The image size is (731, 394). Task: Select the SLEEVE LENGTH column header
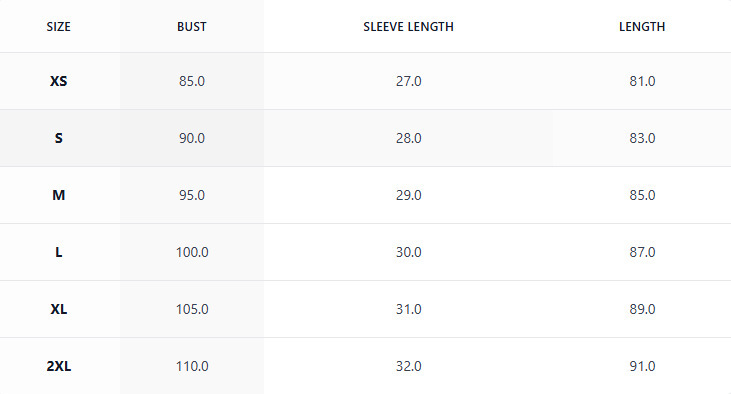click(408, 27)
